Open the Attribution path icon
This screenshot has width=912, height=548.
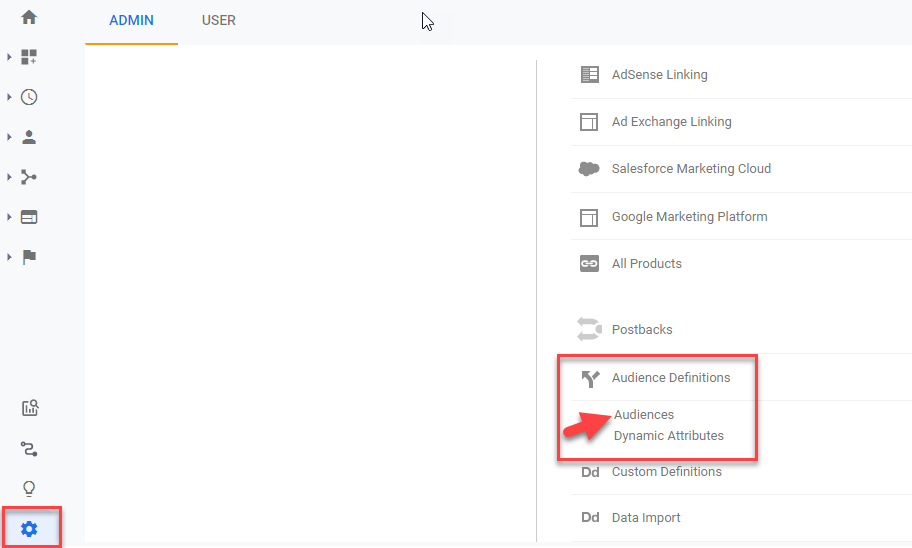[x=28, y=449]
